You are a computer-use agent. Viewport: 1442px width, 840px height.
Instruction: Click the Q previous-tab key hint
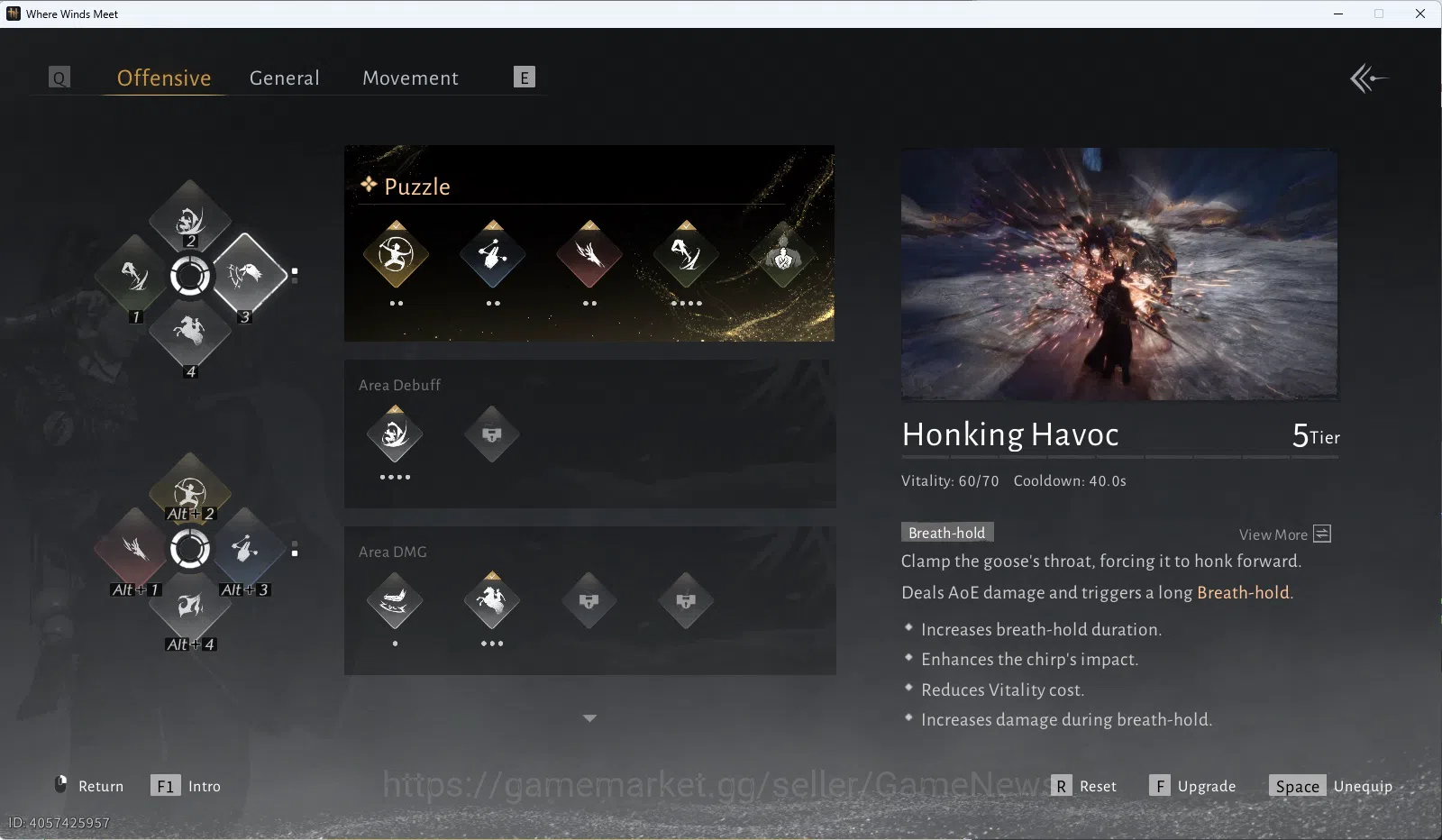click(59, 78)
